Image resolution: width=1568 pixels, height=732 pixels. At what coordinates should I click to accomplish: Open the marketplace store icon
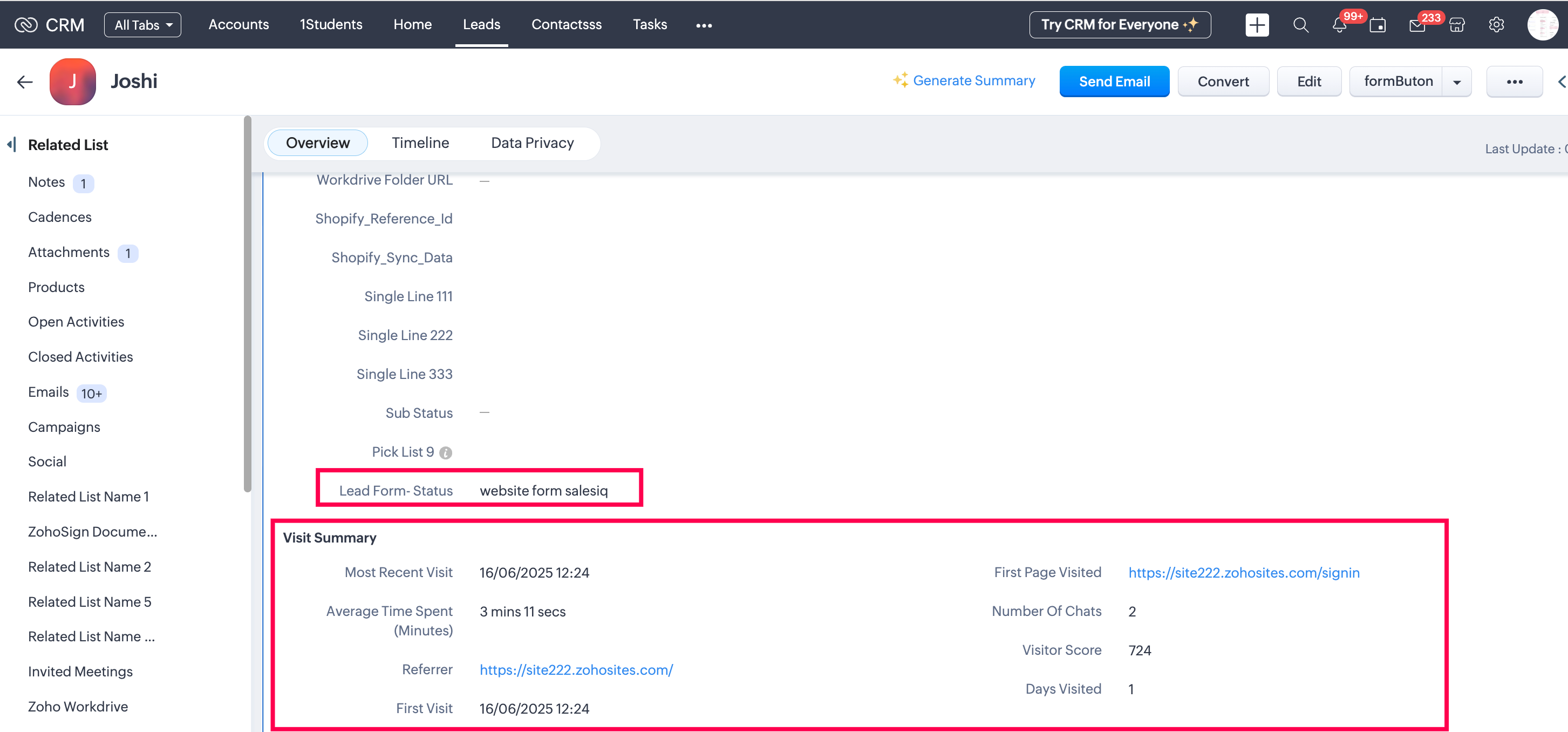click(1457, 25)
